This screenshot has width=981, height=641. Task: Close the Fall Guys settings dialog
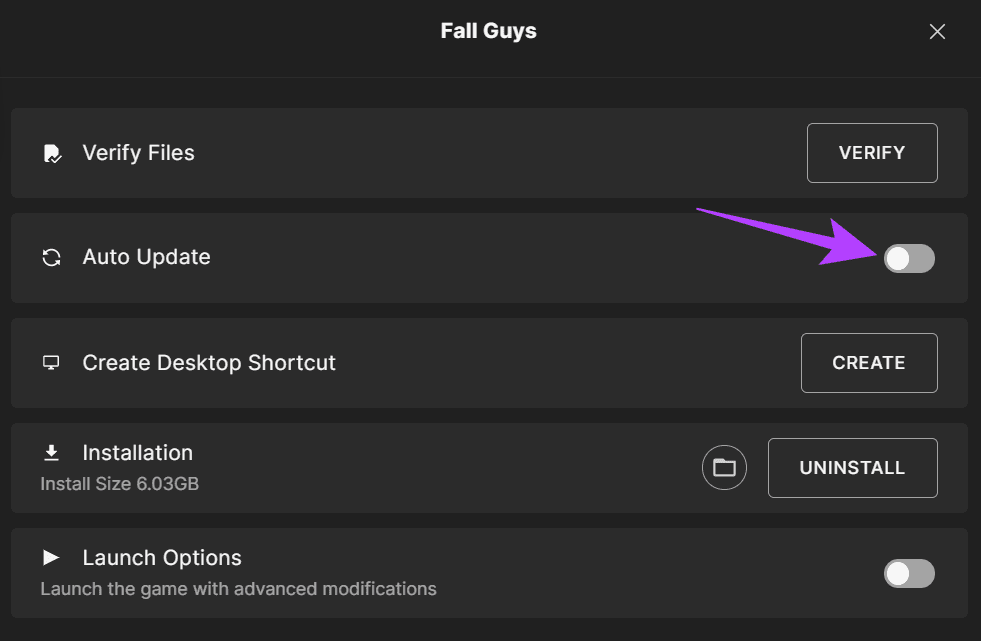937,32
